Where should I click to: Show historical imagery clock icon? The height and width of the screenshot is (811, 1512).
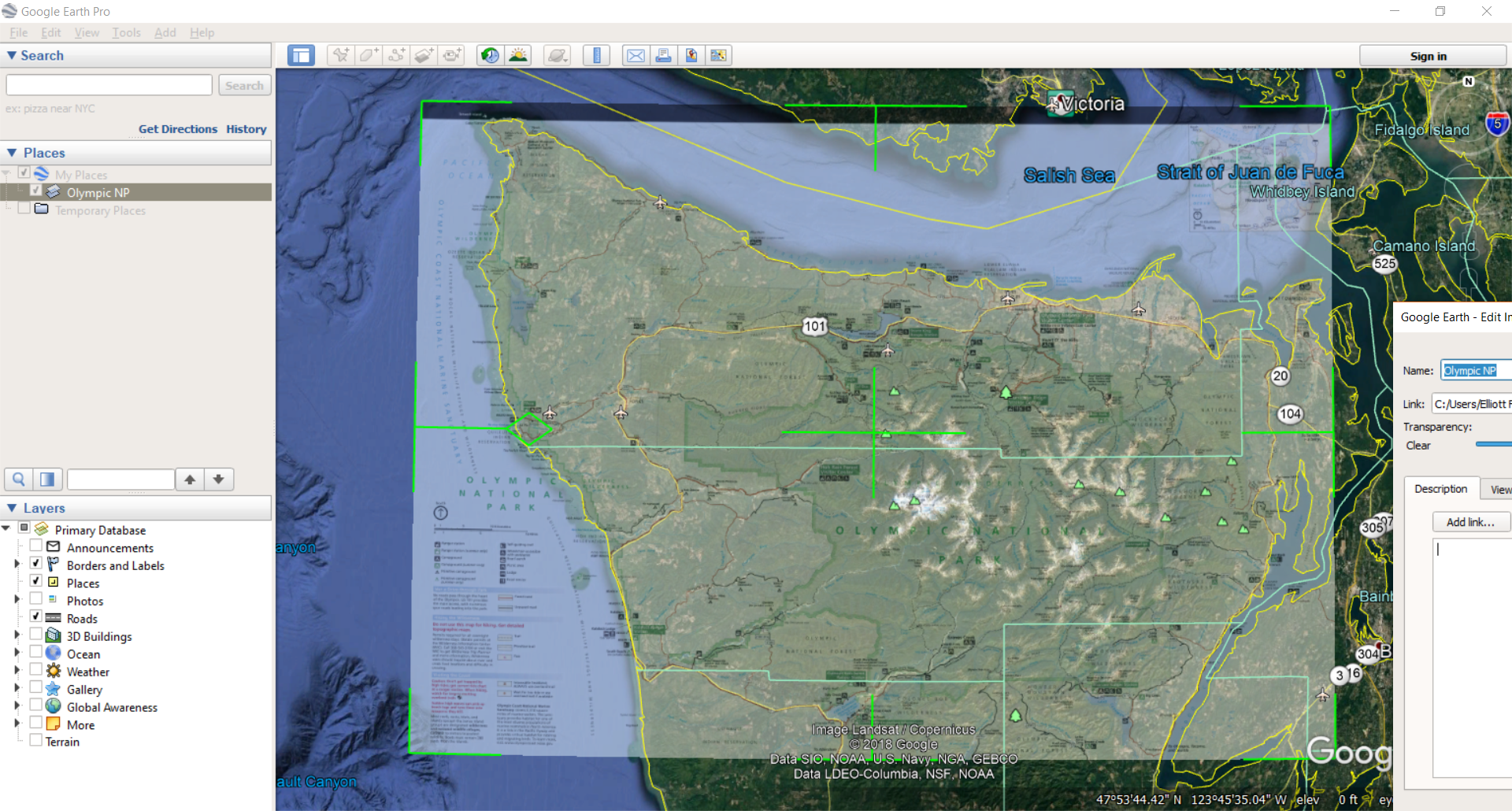tap(490, 55)
